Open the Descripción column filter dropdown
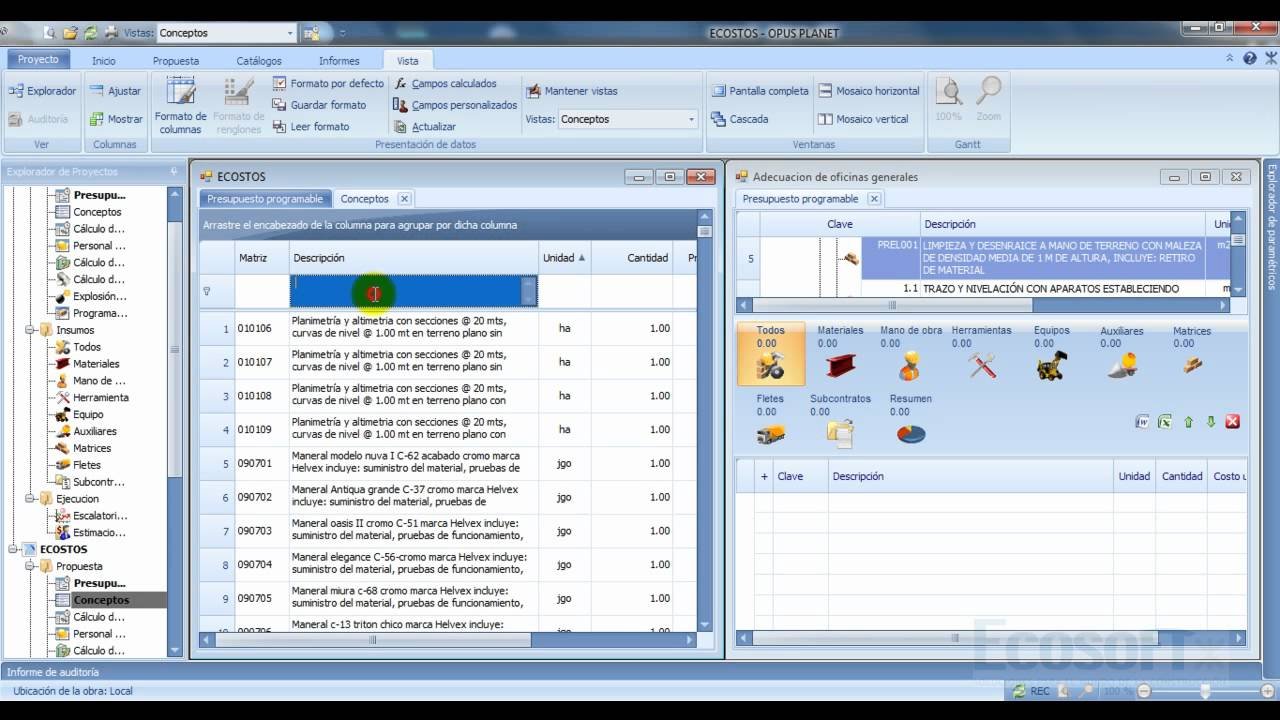 tap(530, 291)
